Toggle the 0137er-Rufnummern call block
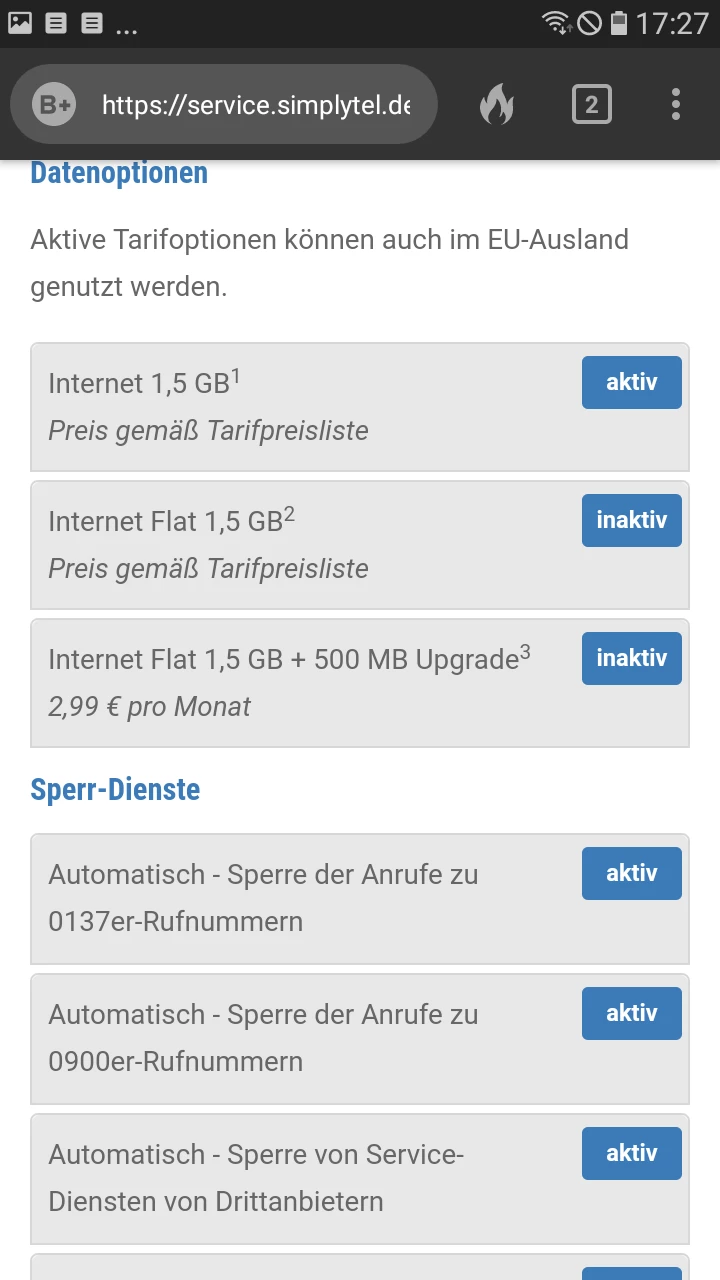The width and height of the screenshot is (720, 1280). click(x=631, y=873)
